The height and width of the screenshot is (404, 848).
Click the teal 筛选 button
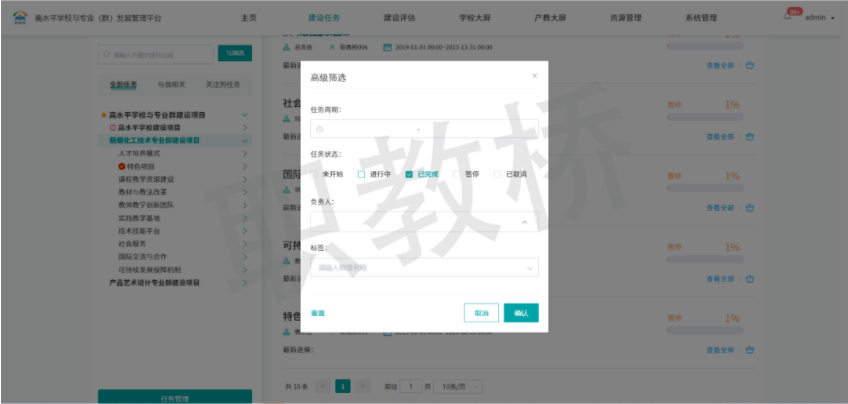pos(235,53)
